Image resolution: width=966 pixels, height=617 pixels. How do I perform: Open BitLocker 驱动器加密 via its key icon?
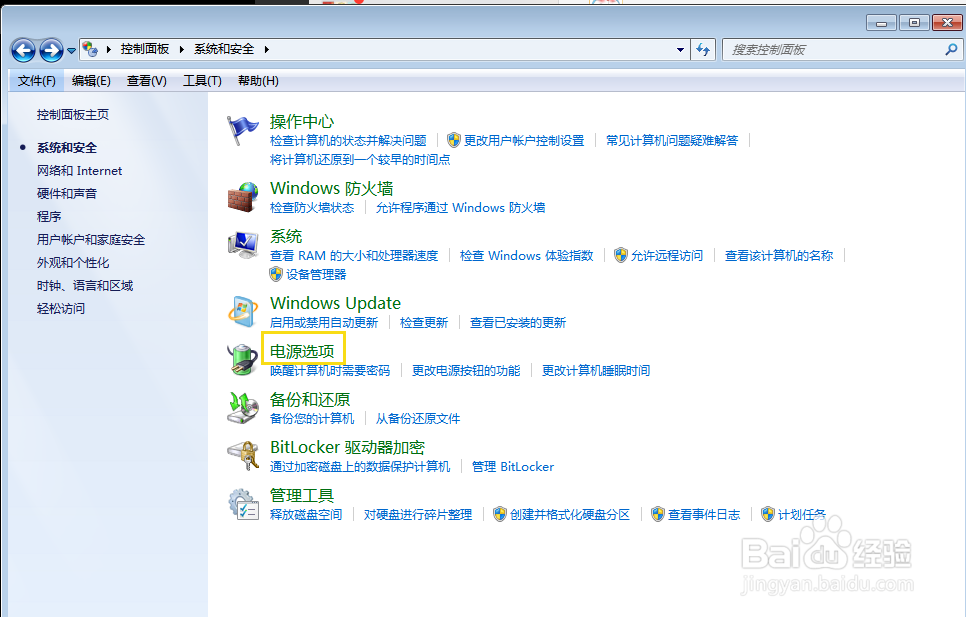coord(243,455)
